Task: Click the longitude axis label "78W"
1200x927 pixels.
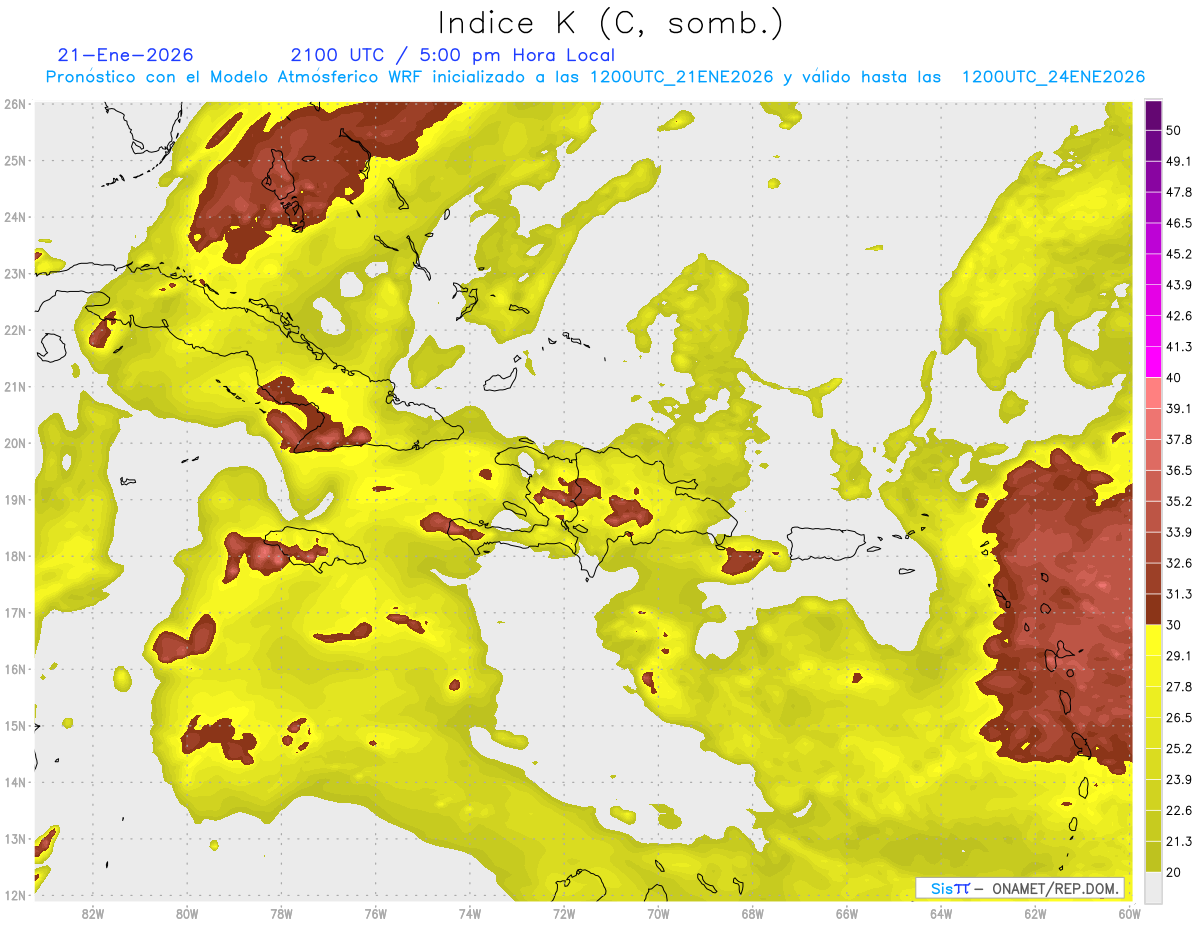Action: click(x=281, y=914)
